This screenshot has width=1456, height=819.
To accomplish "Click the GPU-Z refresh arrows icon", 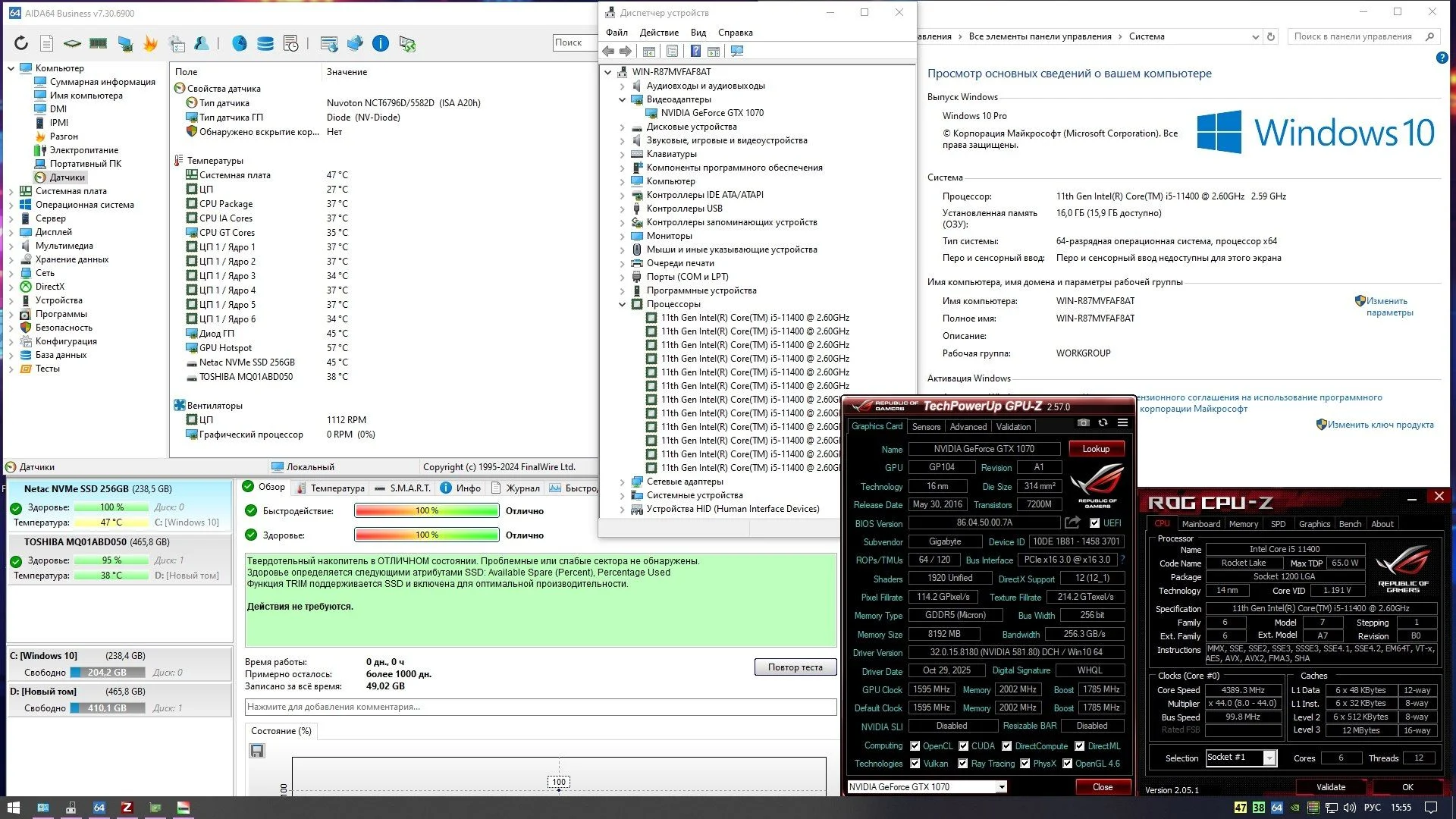I will (x=1103, y=423).
